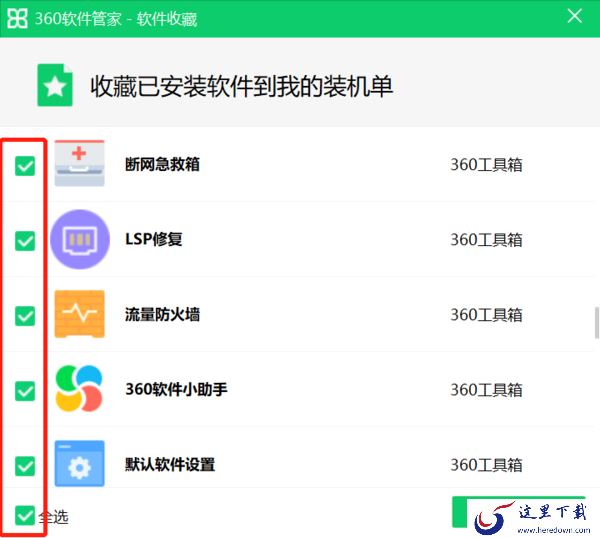This screenshot has width=600, height=538.
Task: Close the 软件收藏 dialog window
Action: (x=575, y=16)
